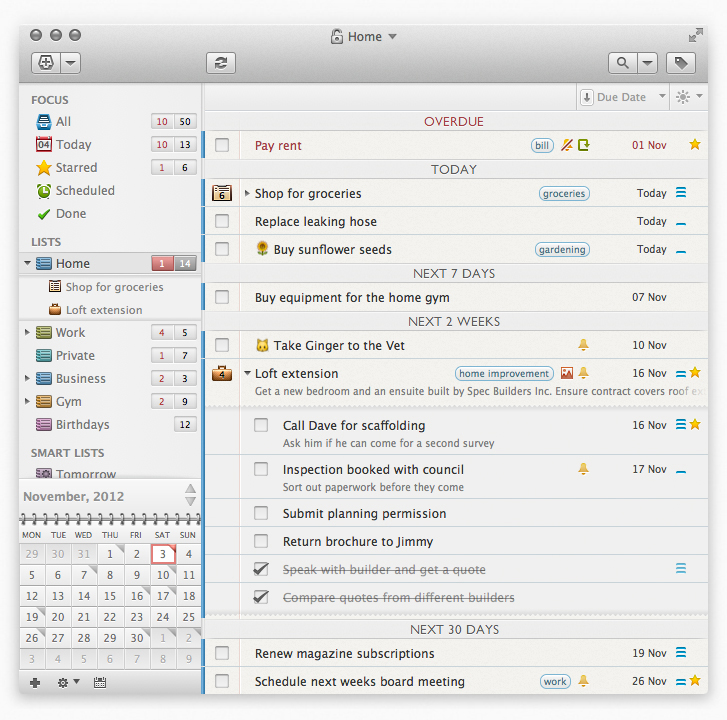Open the Home title dropdown in title bar
Screen dimensions: 727x720
click(x=392, y=37)
